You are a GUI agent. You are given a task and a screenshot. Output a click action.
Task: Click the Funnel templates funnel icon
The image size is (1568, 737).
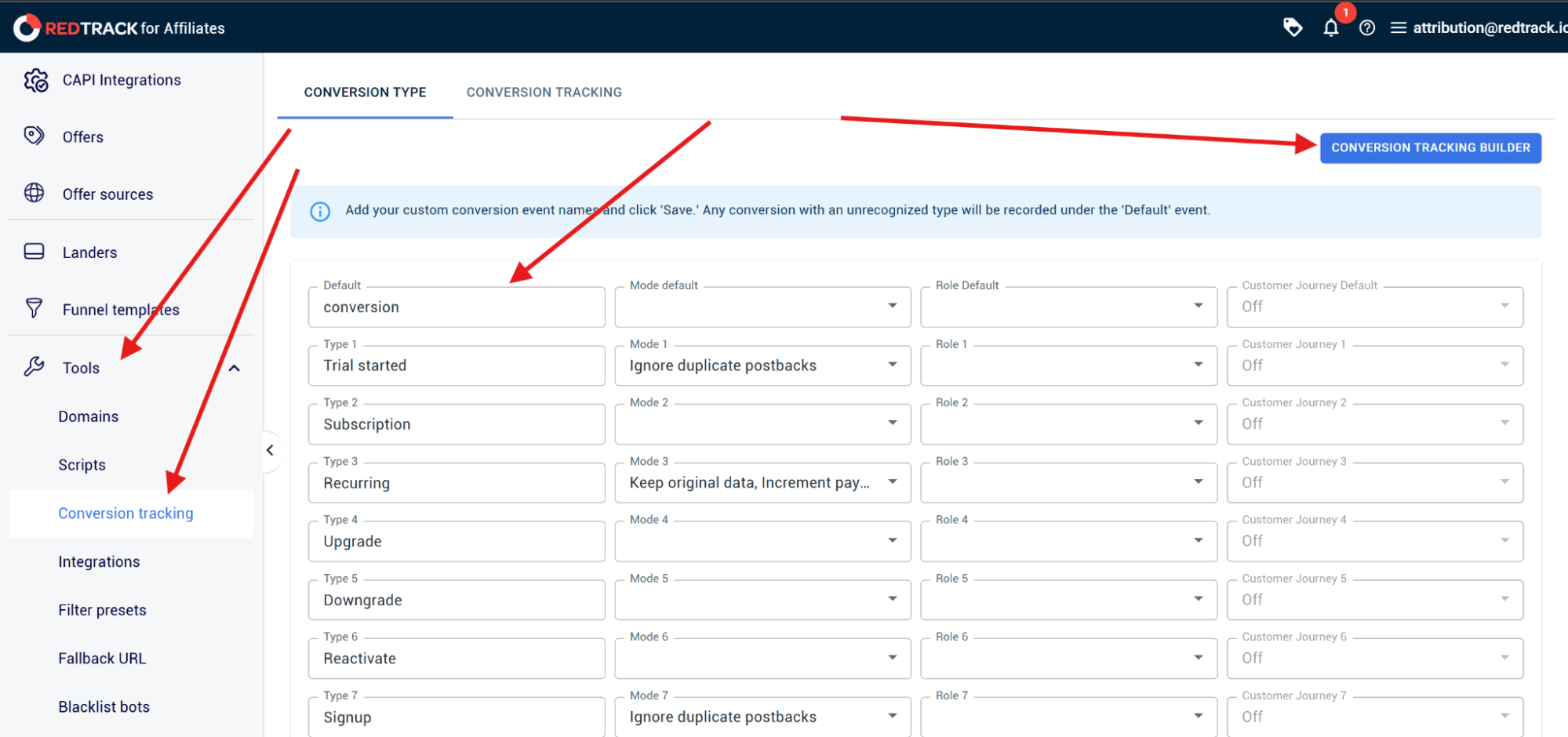point(34,308)
